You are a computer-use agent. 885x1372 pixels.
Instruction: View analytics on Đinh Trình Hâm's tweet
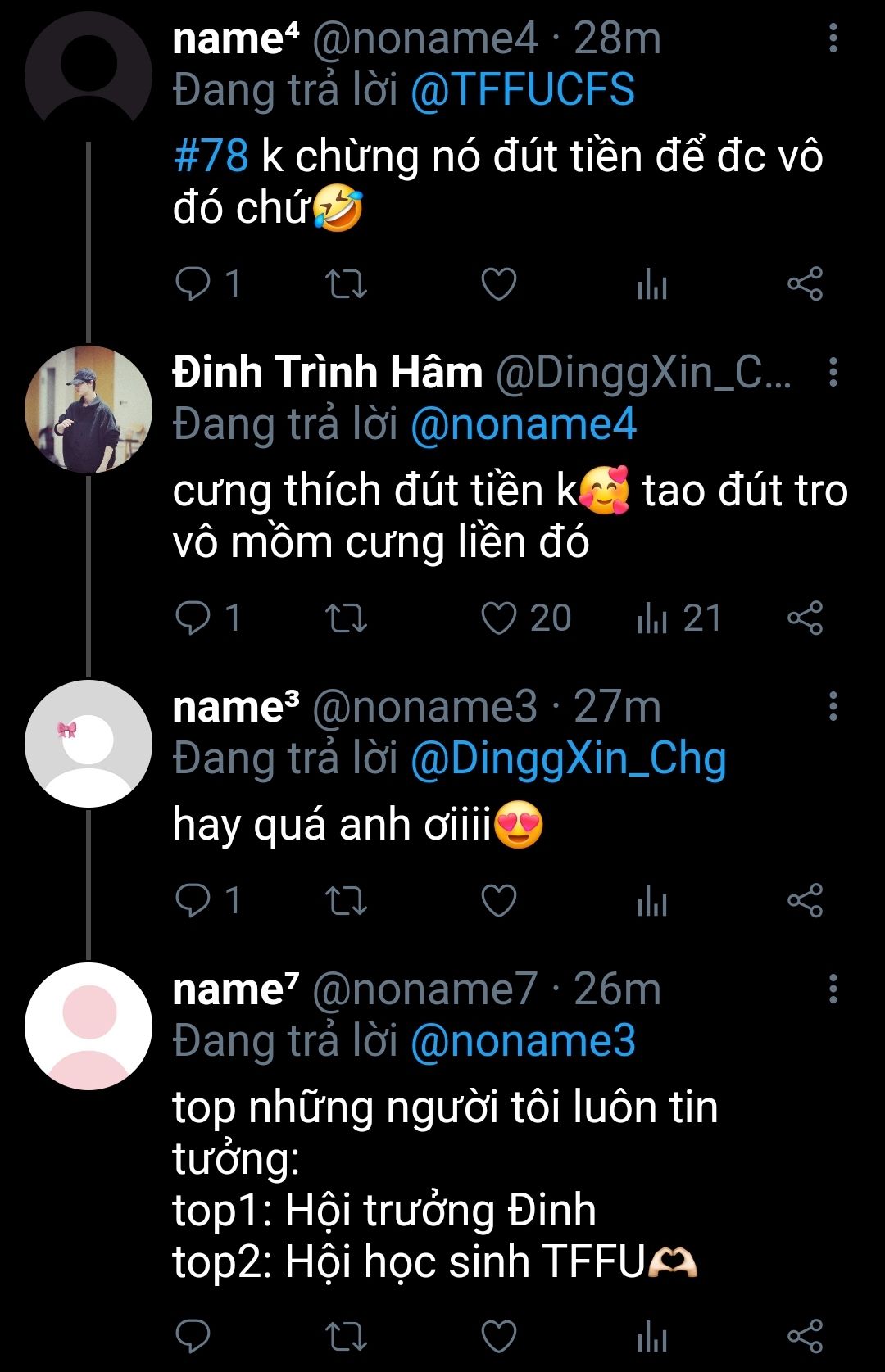coord(652,618)
